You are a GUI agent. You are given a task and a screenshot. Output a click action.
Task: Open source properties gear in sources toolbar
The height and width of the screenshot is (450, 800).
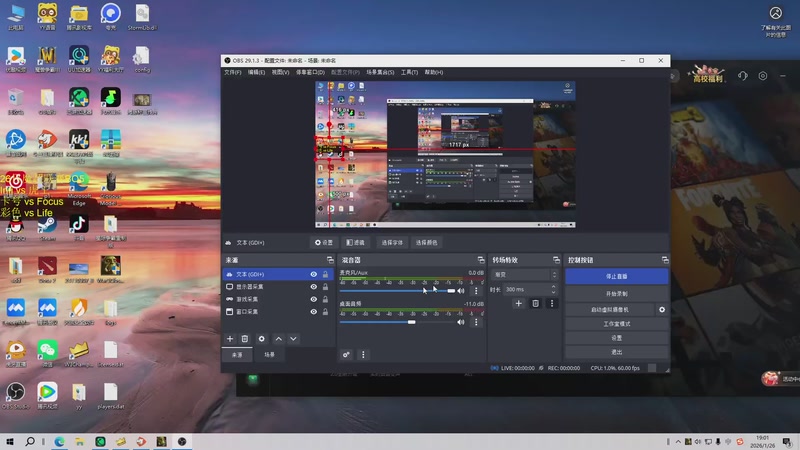(262, 339)
